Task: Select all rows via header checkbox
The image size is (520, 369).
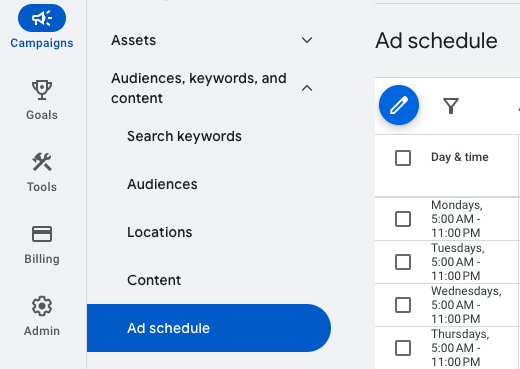Action: click(403, 158)
